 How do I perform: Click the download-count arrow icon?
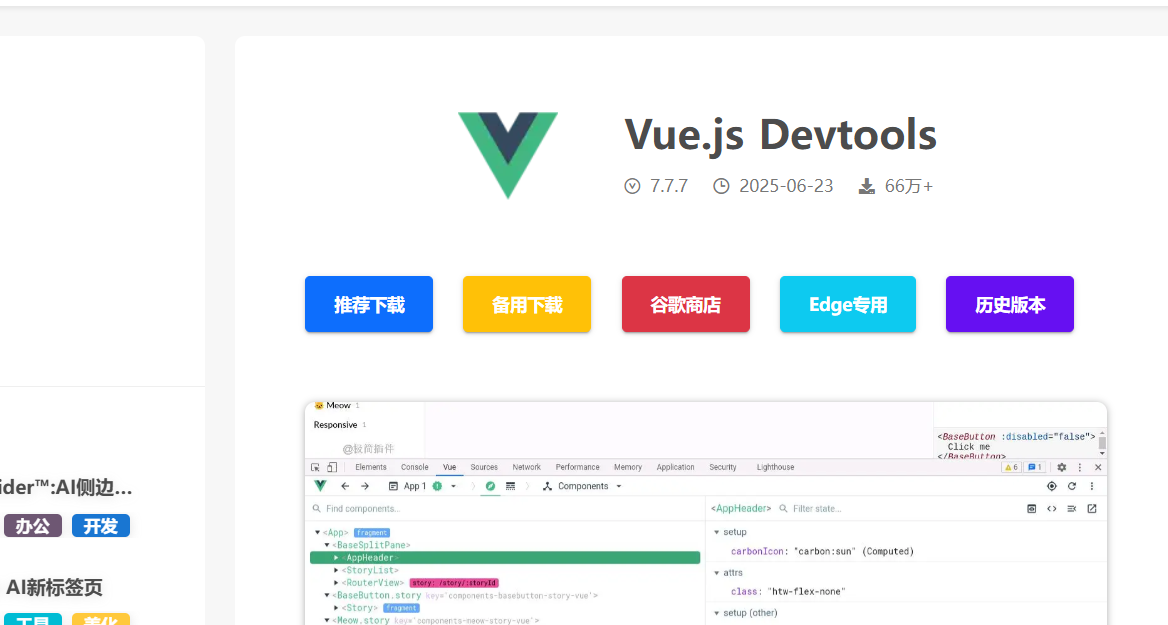point(866,186)
